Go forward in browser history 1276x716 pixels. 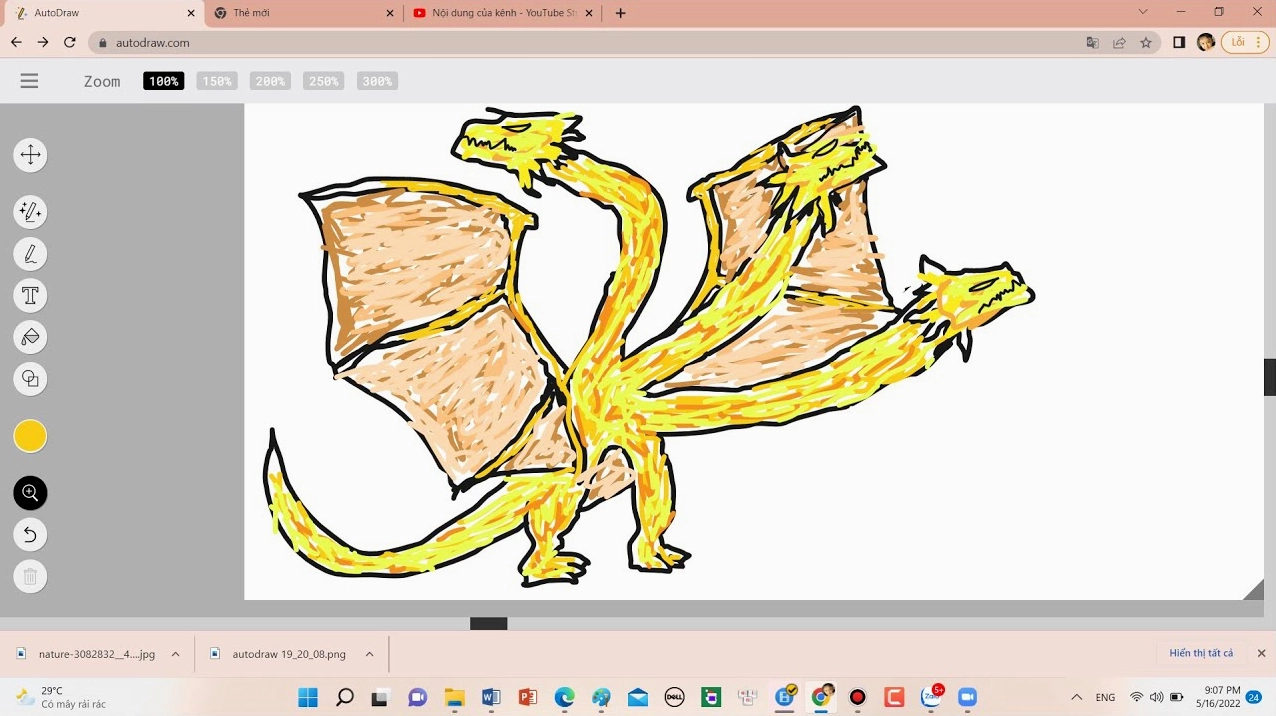click(x=43, y=42)
